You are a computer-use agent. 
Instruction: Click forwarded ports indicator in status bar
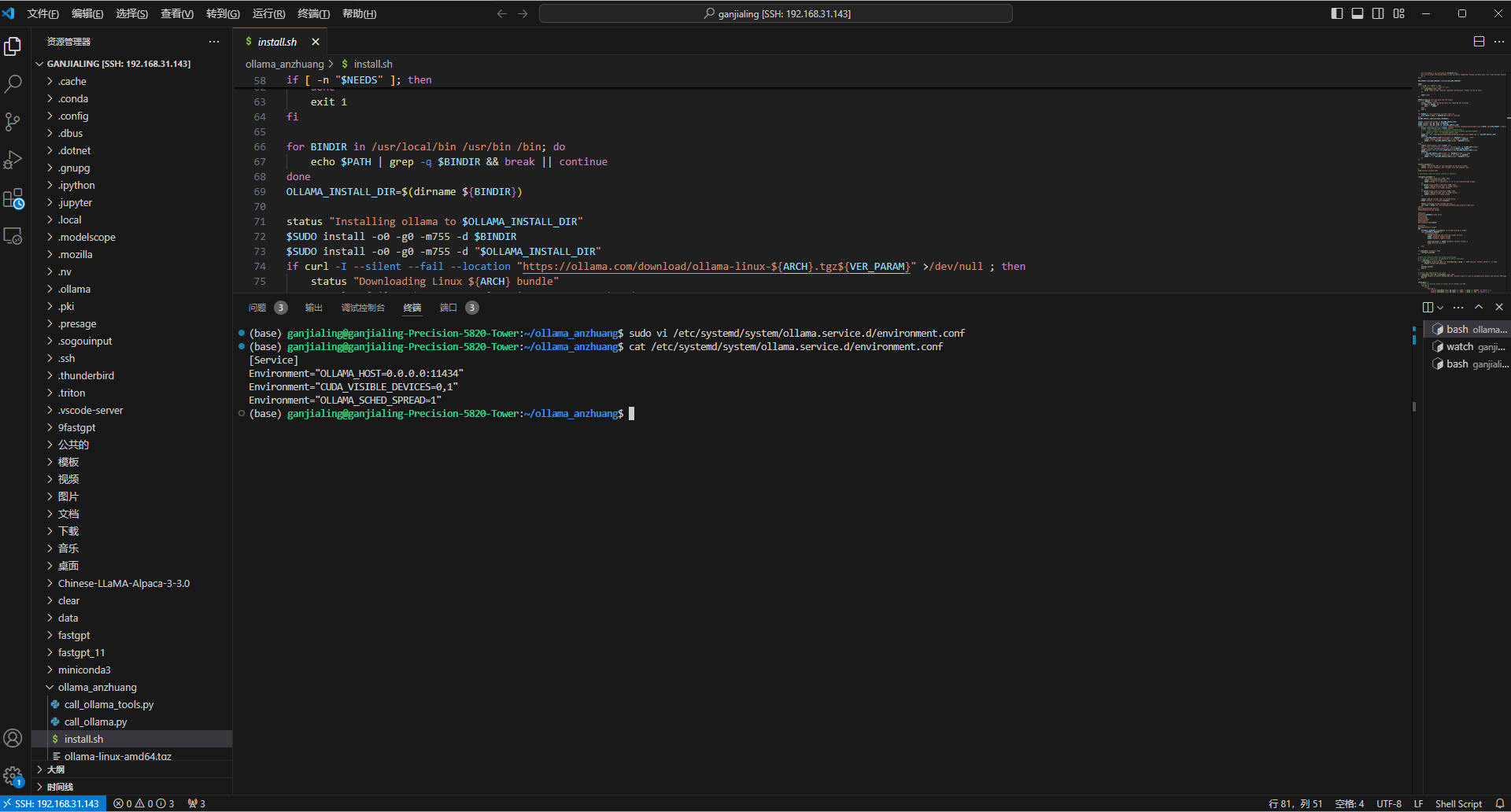(x=197, y=803)
